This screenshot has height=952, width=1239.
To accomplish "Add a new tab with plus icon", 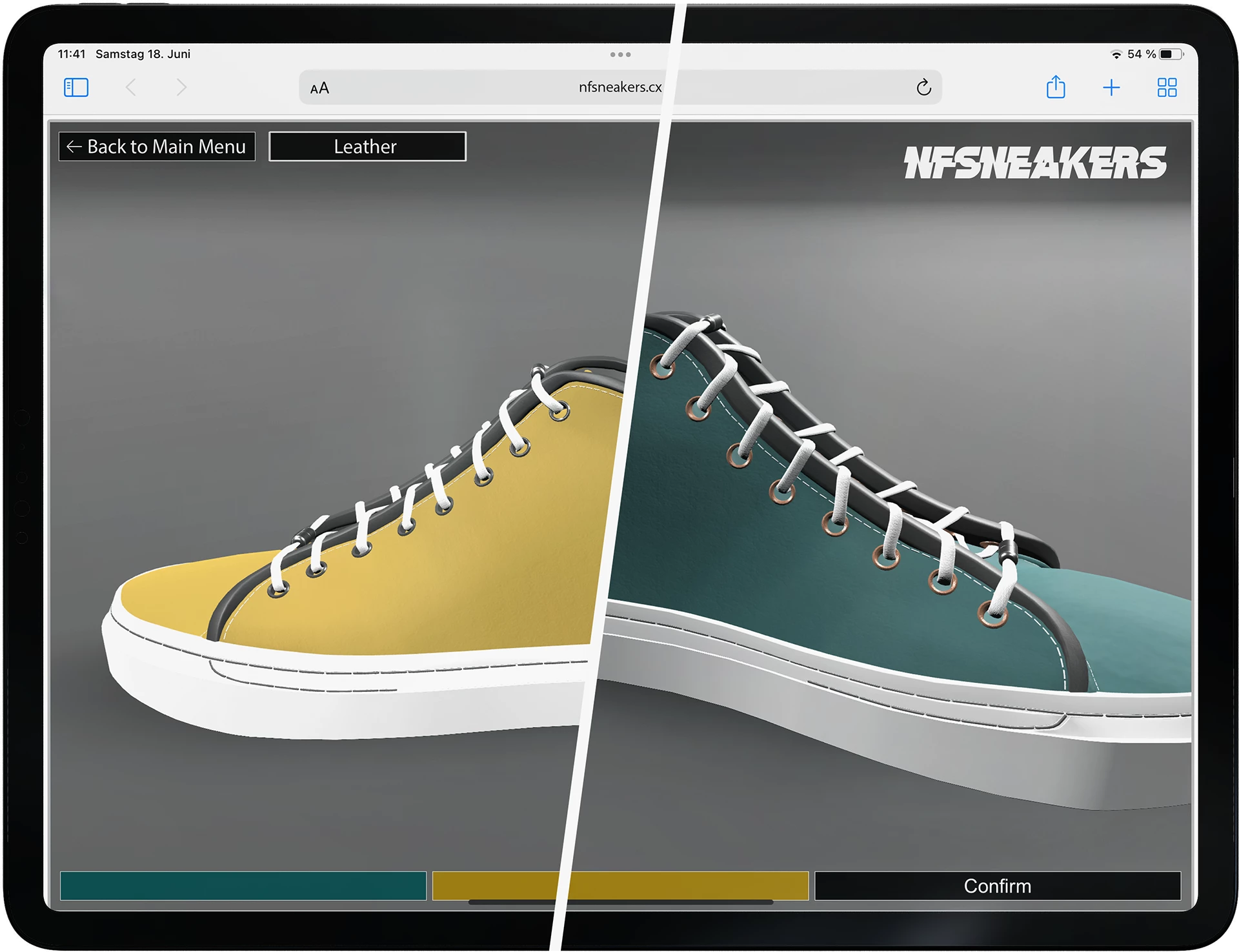I will tap(1111, 87).
